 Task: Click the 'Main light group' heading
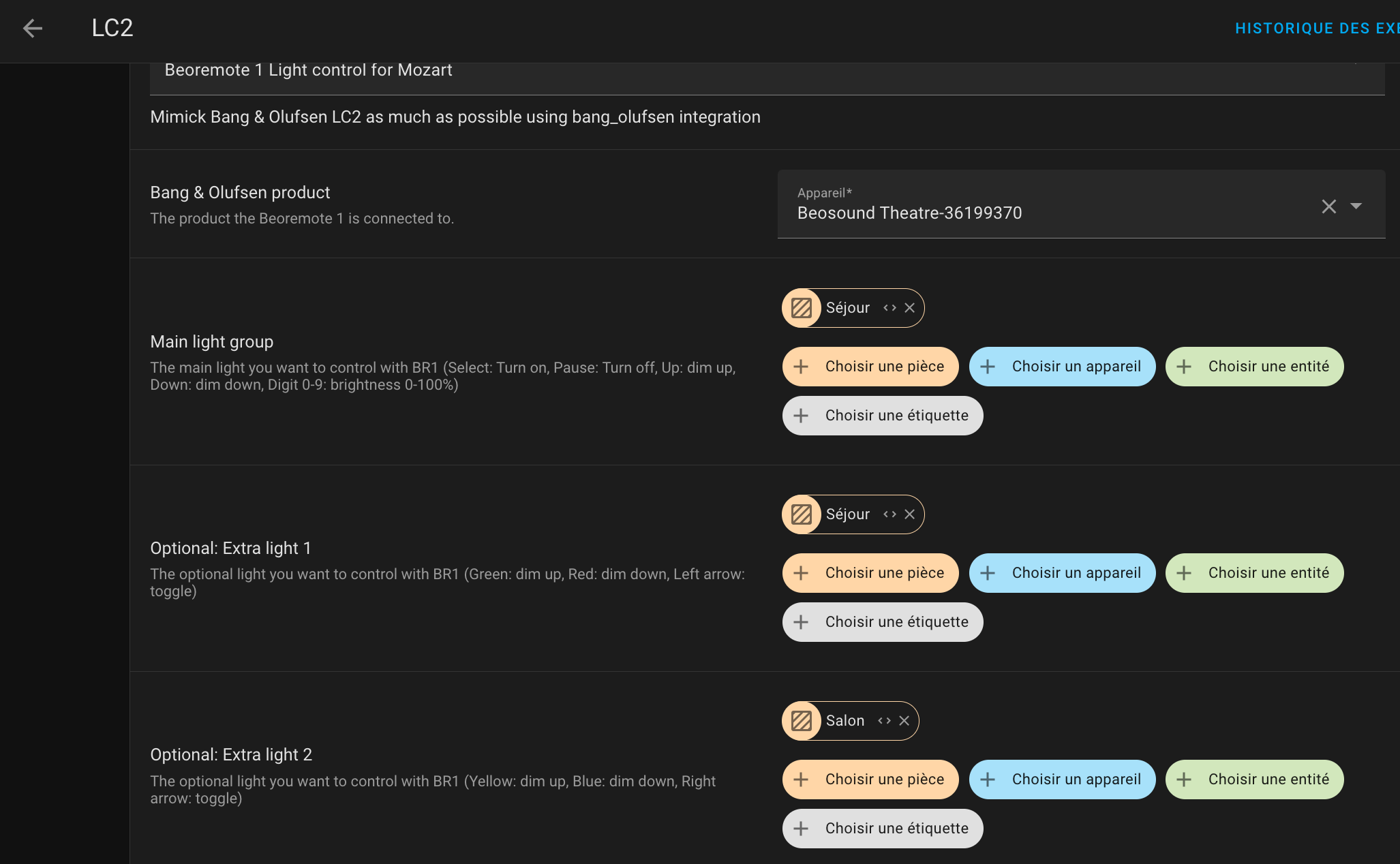[211, 342]
